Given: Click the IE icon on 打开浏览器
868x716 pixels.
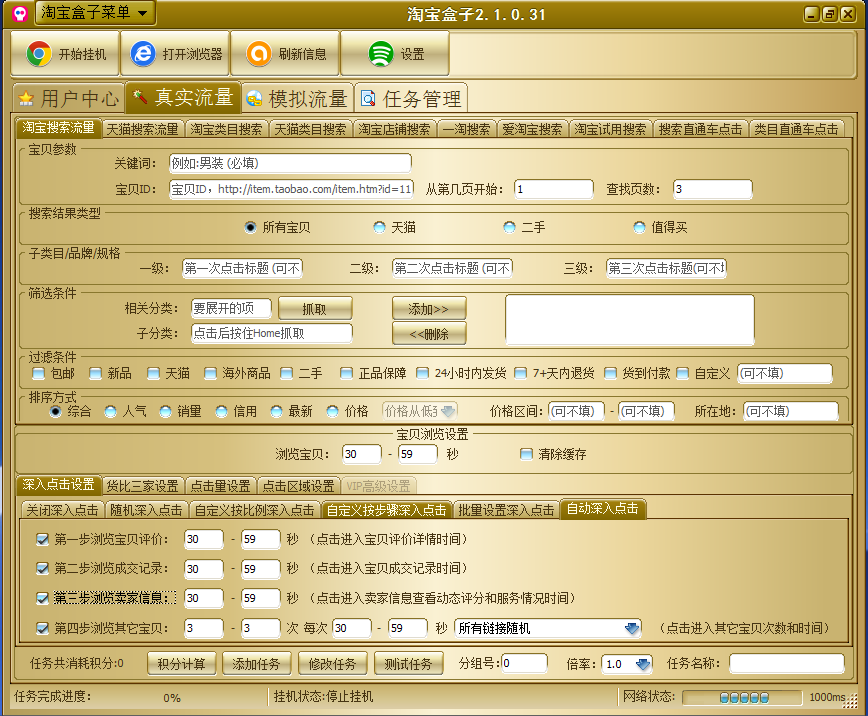Looking at the screenshot, I should [143, 54].
